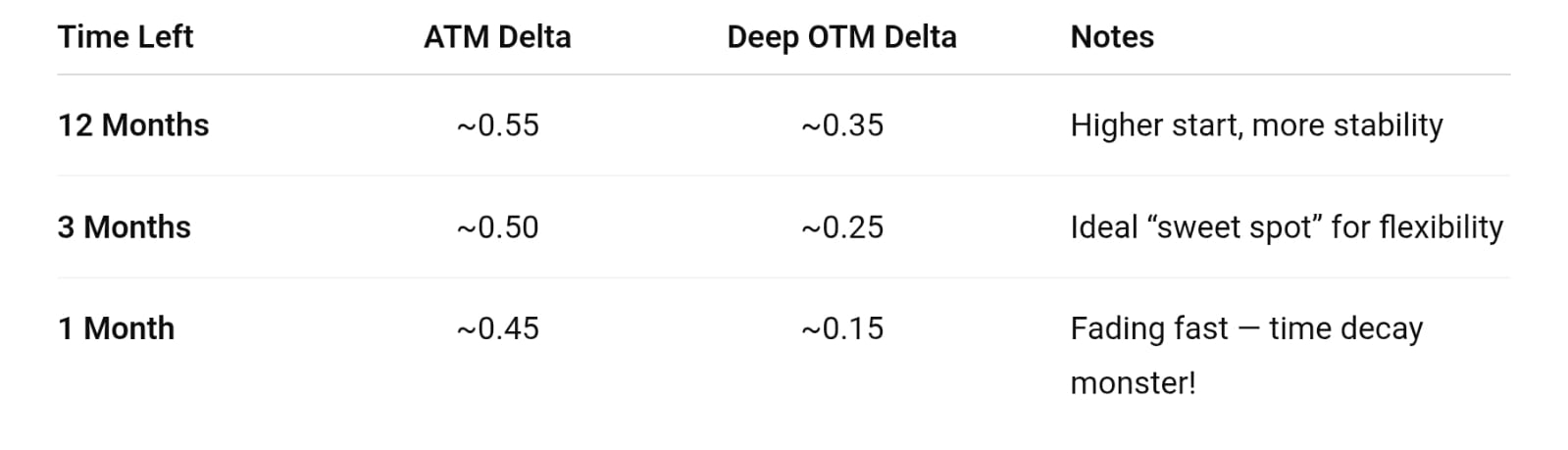This screenshot has height=450, width=1568.
Task: Click the Deep OTM Delta header
Action: 841,37
